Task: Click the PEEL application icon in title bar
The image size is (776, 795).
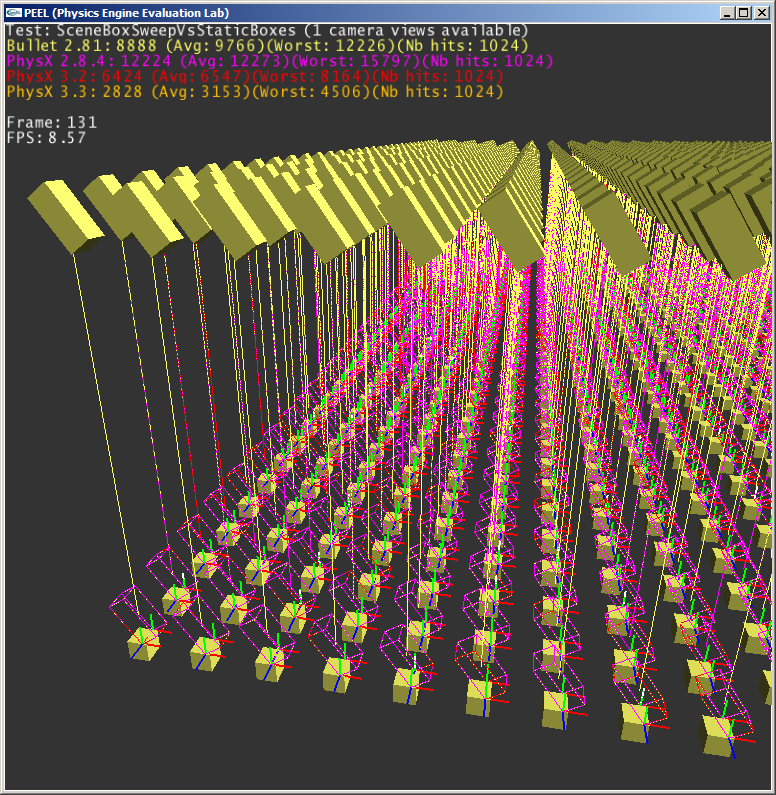Action: pyautogui.click(x=14, y=13)
